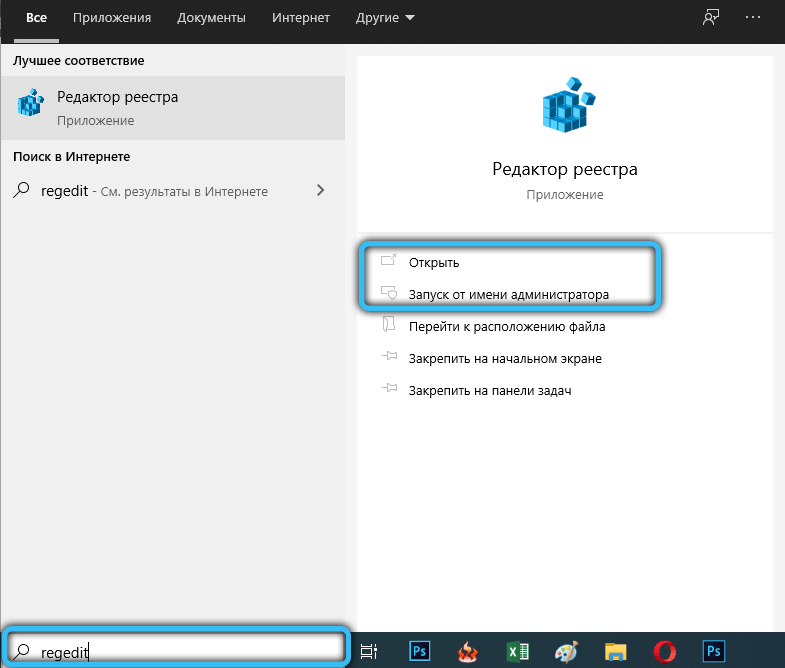Open Task View from the taskbar
Image resolution: width=785 pixels, height=668 pixels.
point(369,651)
